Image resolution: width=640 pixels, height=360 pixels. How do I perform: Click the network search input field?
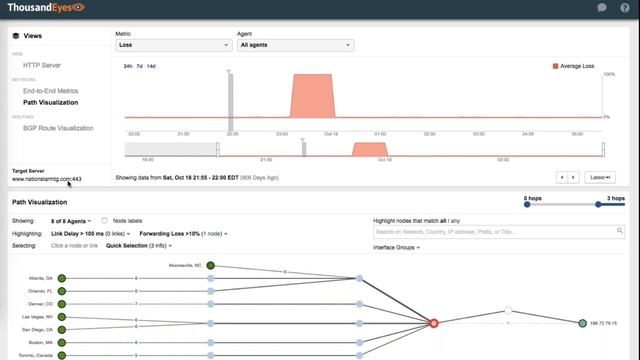click(498, 232)
